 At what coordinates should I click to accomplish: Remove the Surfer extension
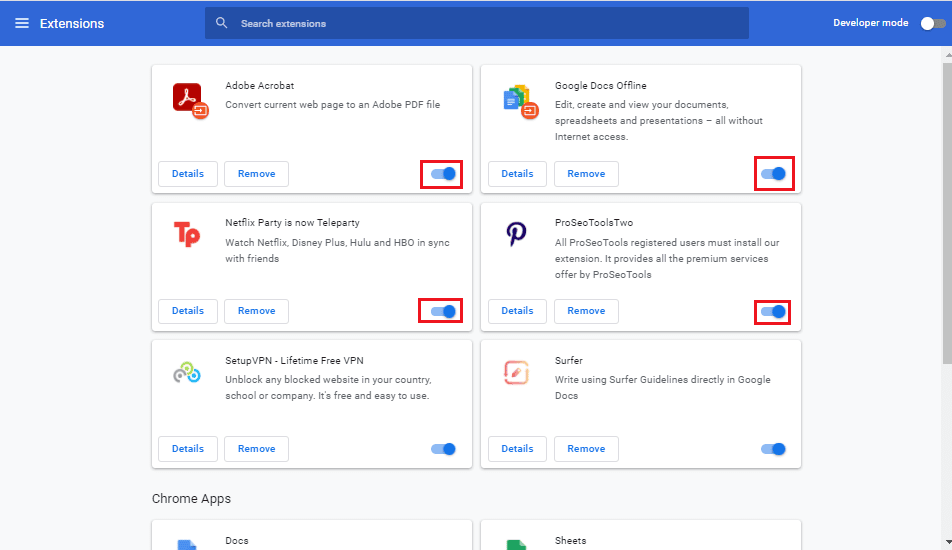pyautogui.click(x=586, y=449)
